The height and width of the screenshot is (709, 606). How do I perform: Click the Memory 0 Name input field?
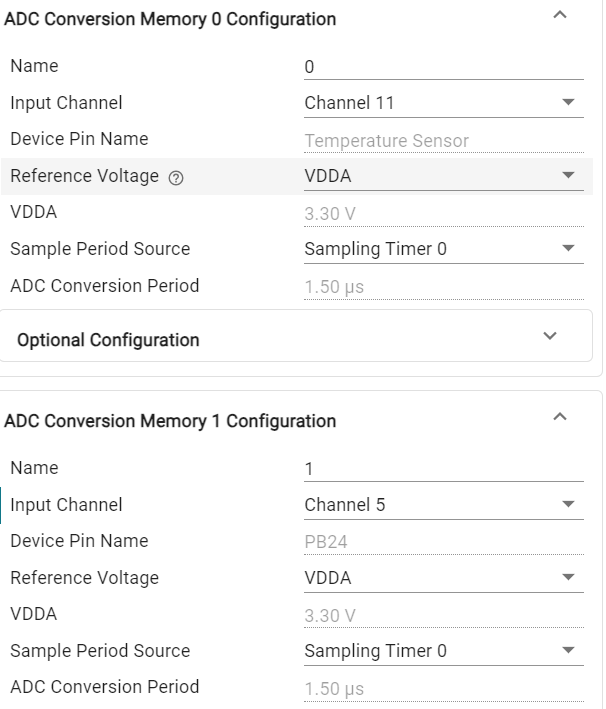pyautogui.click(x=442, y=67)
